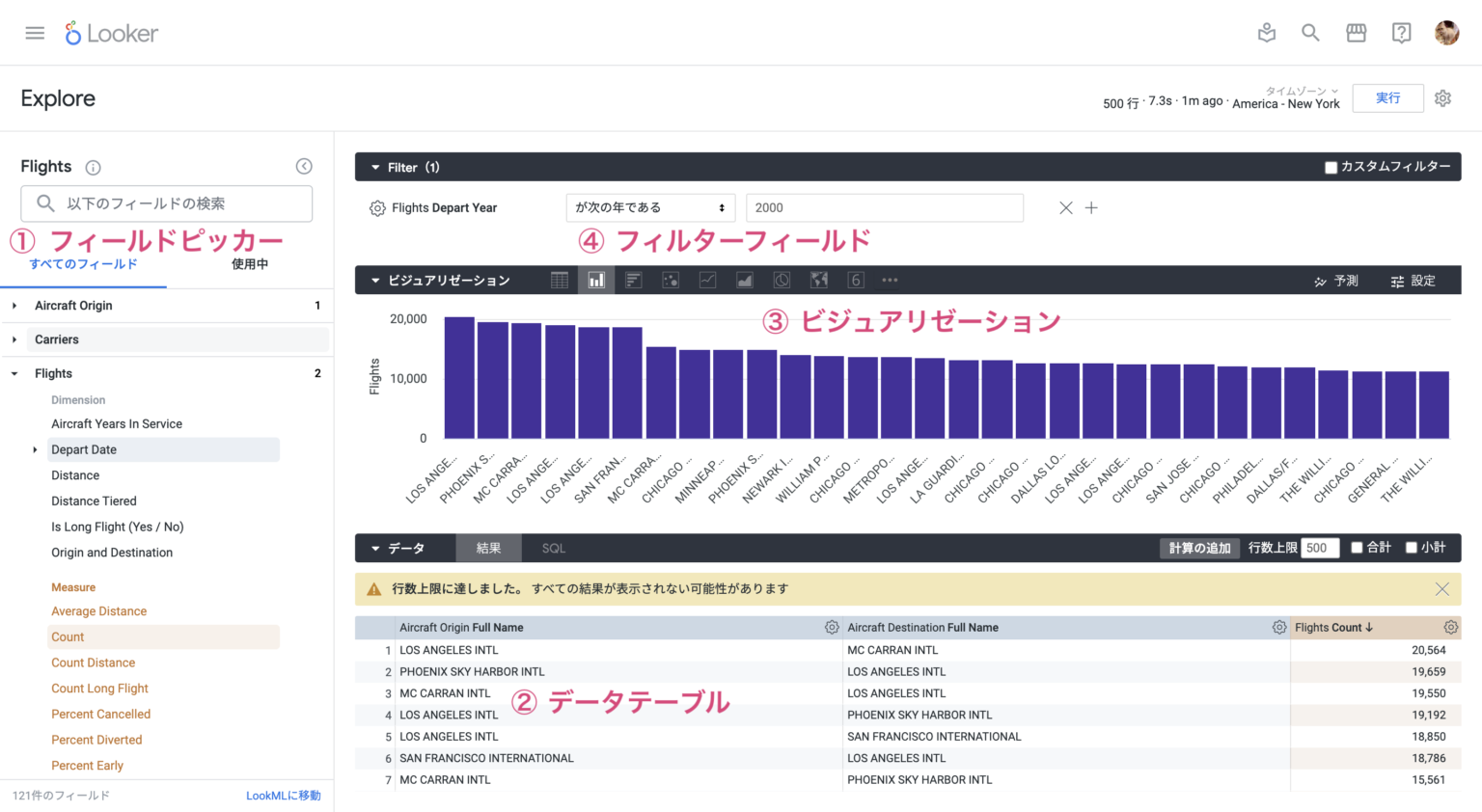Check the 合計 totals checkbox
1482x812 pixels.
[1358, 547]
